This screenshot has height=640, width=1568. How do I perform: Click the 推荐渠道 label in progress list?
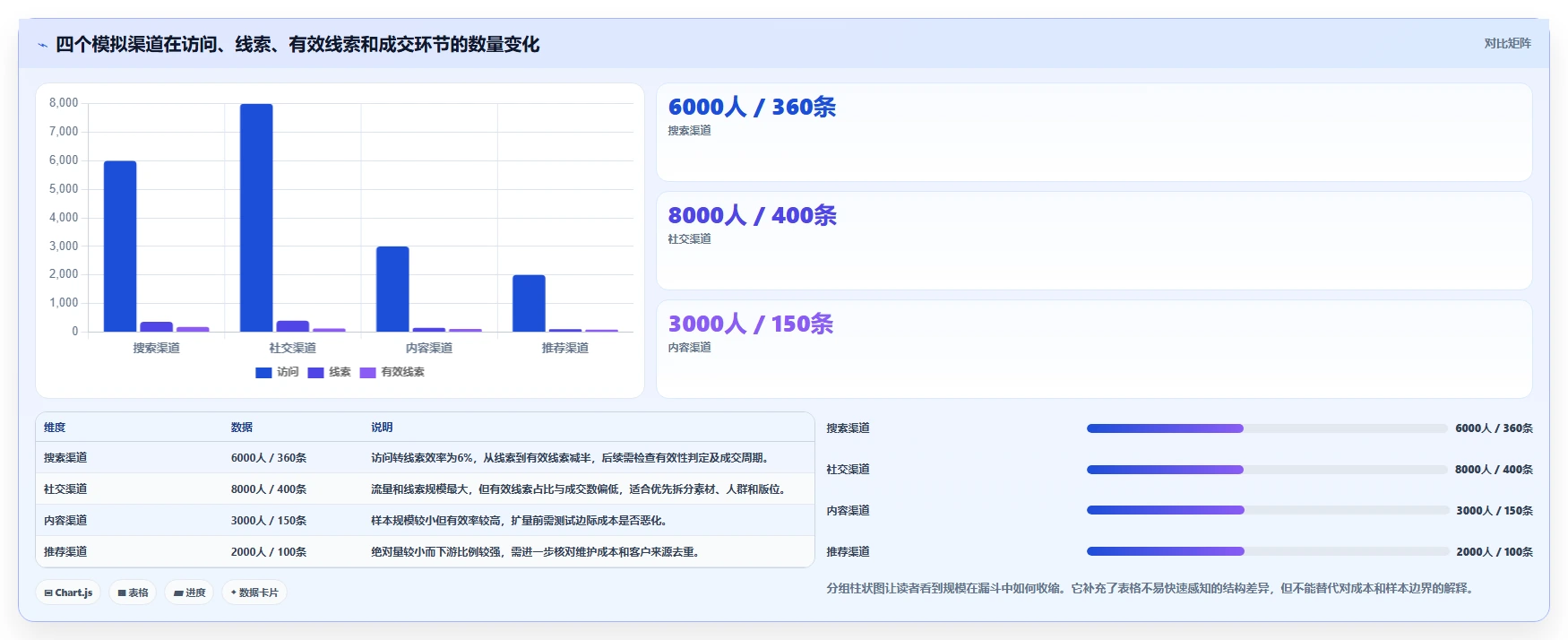point(848,552)
